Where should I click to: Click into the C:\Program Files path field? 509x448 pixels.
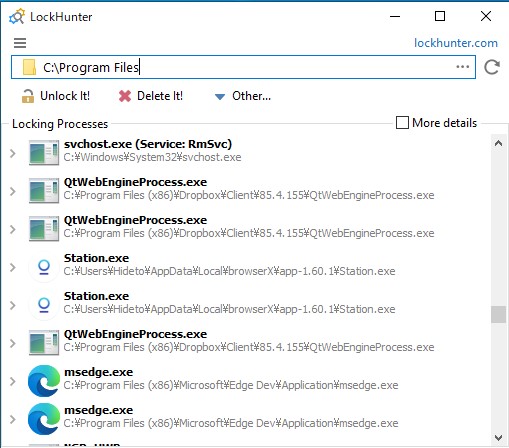243,67
